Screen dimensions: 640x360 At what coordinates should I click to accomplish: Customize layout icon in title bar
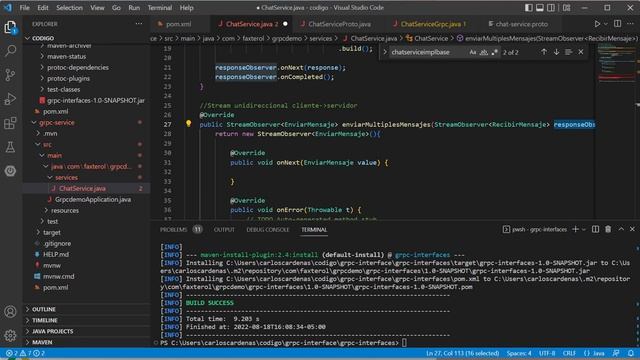tap(567, 8)
